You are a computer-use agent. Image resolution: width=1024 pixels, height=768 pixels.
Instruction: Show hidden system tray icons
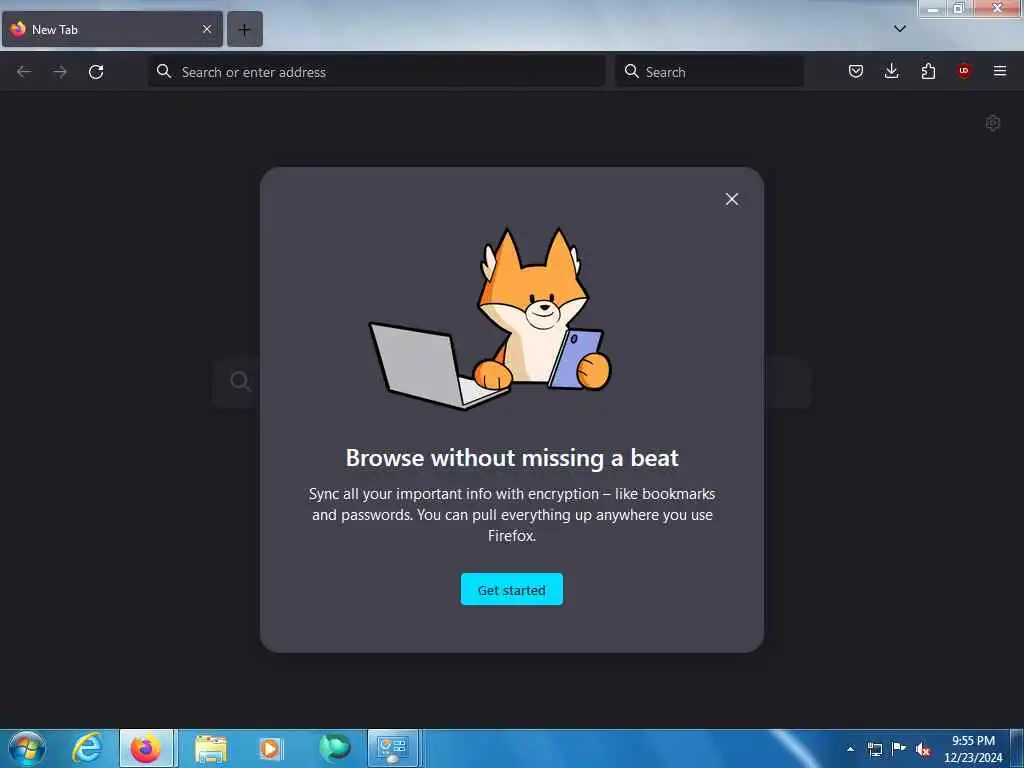(x=850, y=749)
